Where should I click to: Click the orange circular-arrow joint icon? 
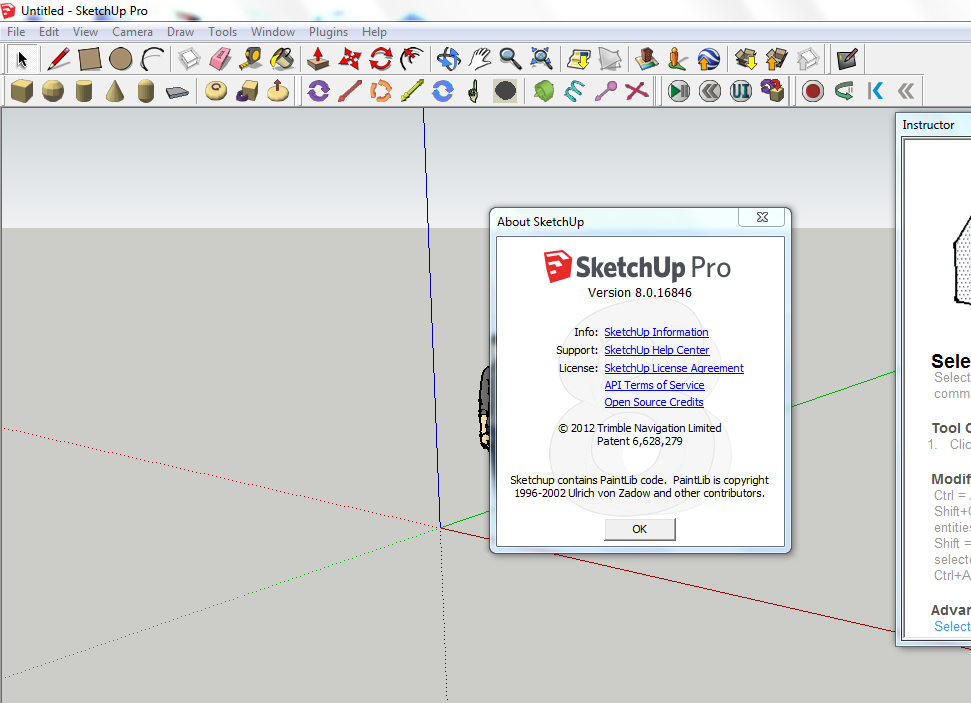click(x=381, y=92)
